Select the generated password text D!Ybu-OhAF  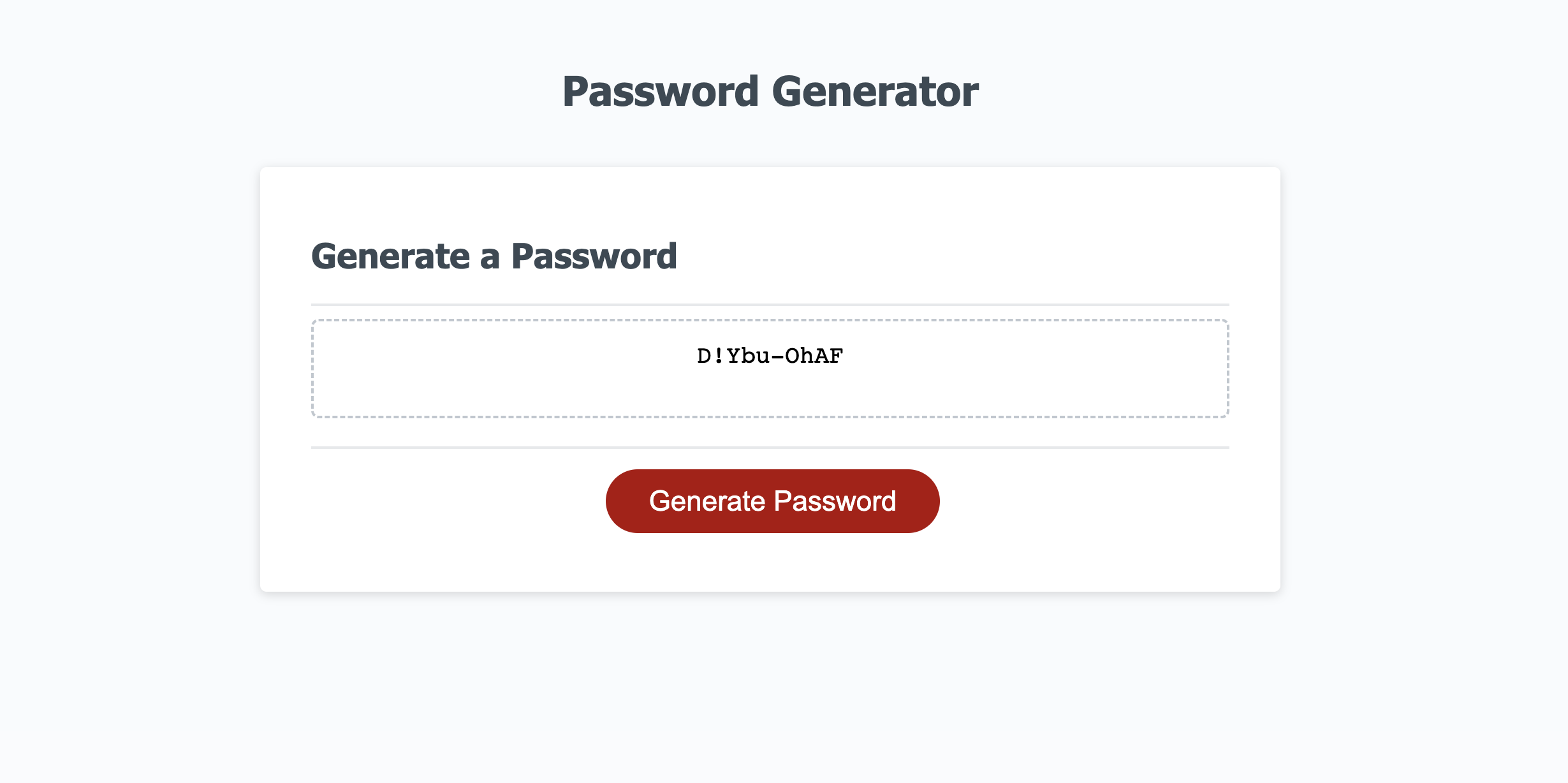point(770,355)
